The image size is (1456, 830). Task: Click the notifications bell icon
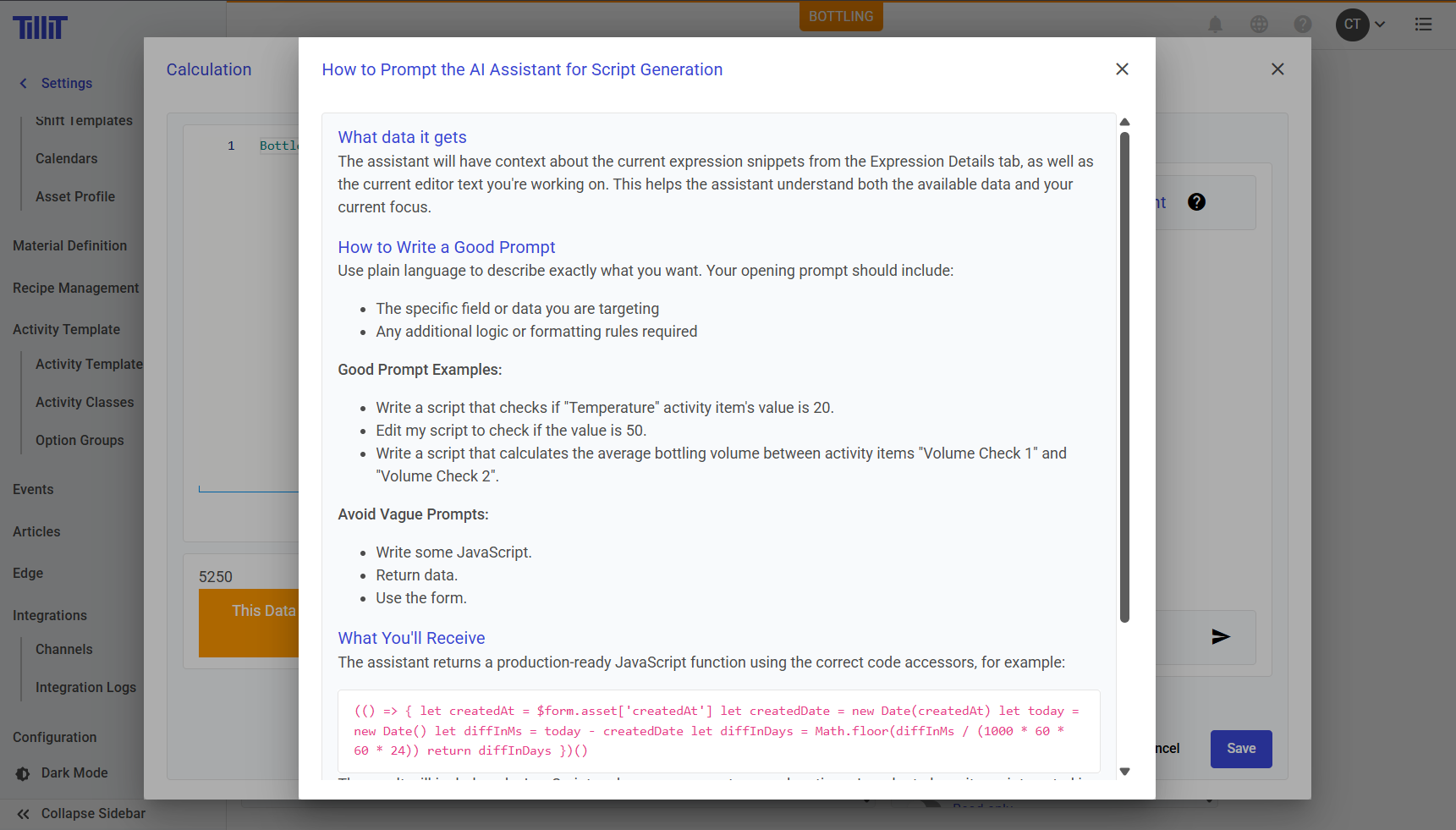click(x=1215, y=25)
